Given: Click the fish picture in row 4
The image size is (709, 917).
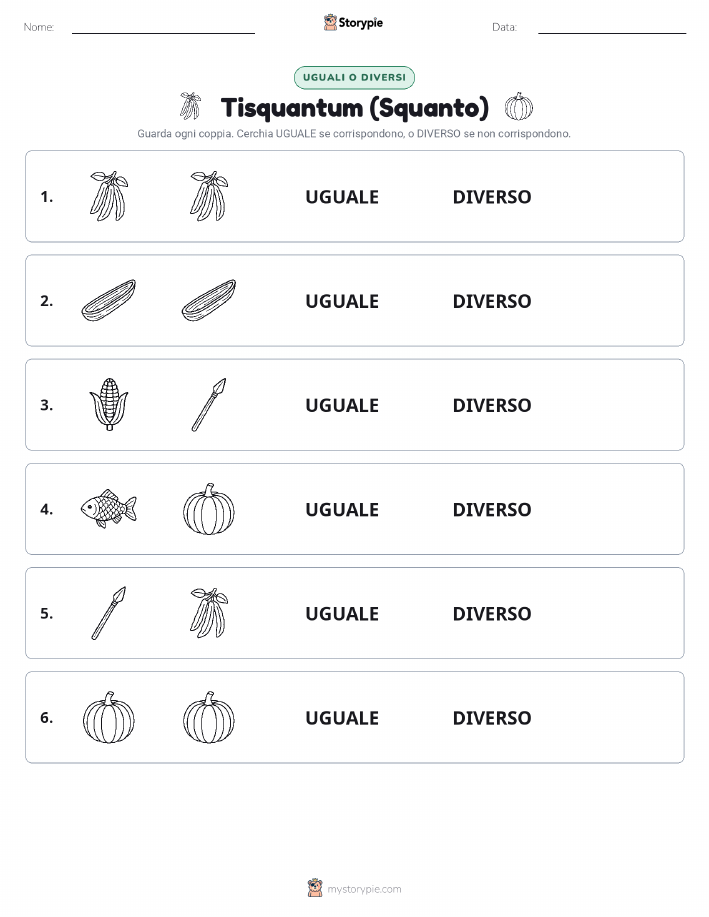Looking at the screenshot, I should pyautogui.click(x=109, y=509).
